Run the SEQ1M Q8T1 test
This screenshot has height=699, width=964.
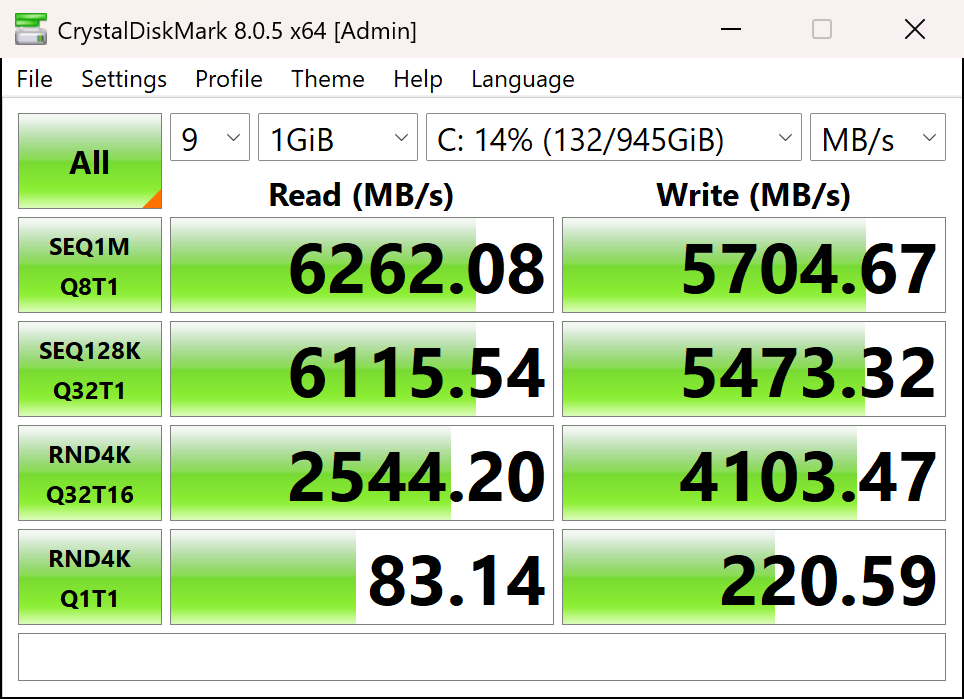(90, 265)
